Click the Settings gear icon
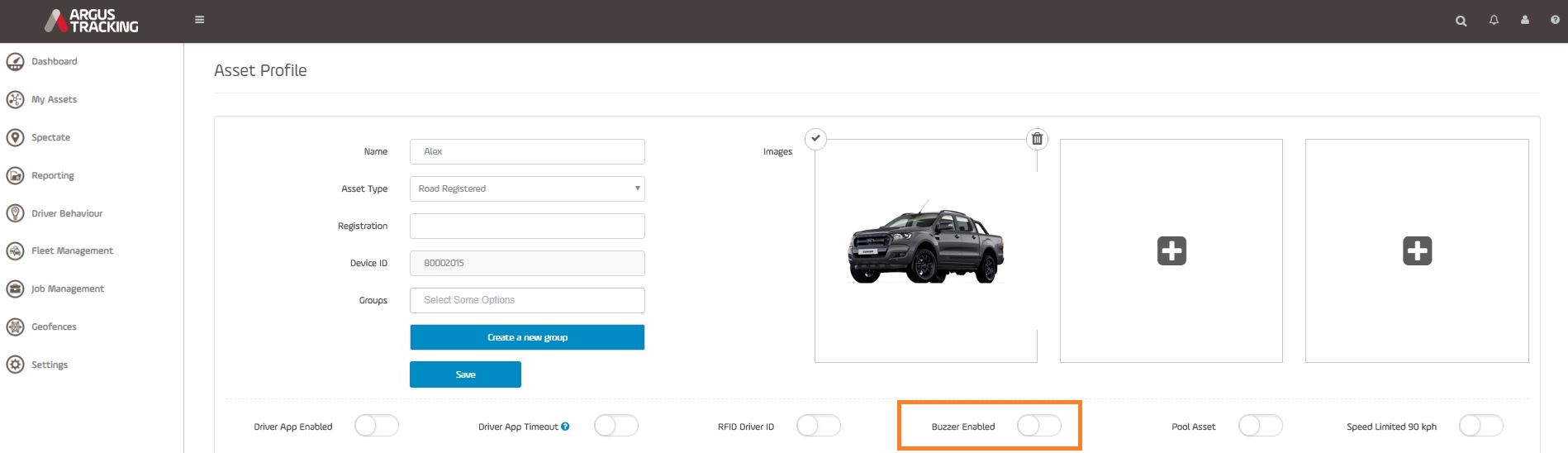This screenshot has width=1568, height=453. pyautogui.click(x=15, y=365)
